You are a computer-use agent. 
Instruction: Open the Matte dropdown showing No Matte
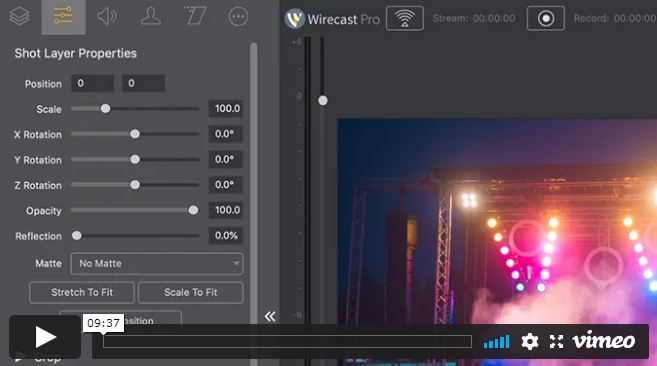[x=157, y=264]
